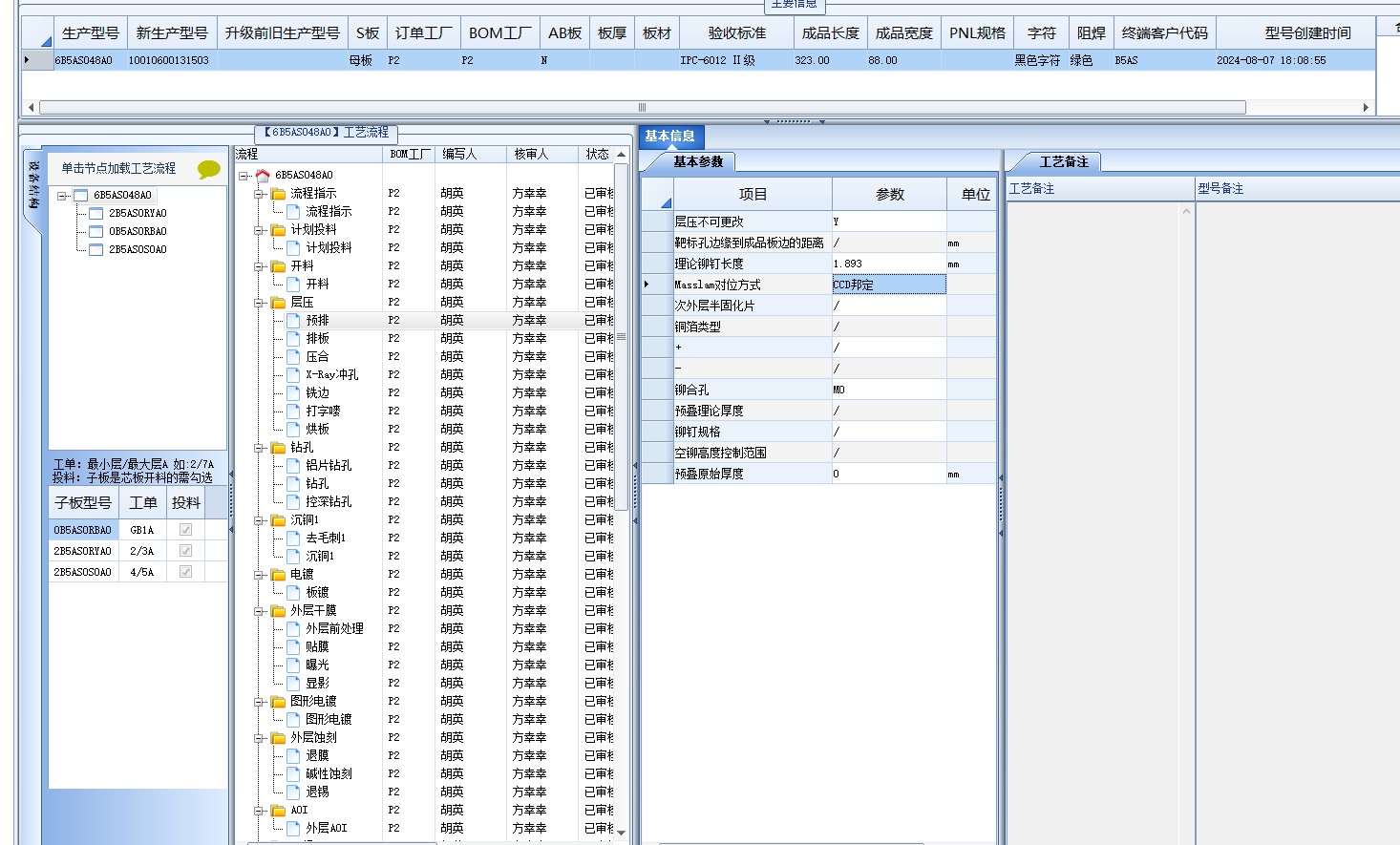Select the 【6B5AS048A0】工艺流程 tab
This screenshot has width=1400, height=845.
tap(327, 133)
